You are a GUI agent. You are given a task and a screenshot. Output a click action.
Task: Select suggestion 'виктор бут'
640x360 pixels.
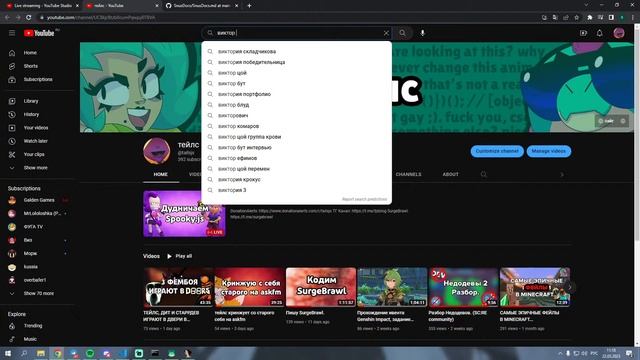tap(296, 83)
